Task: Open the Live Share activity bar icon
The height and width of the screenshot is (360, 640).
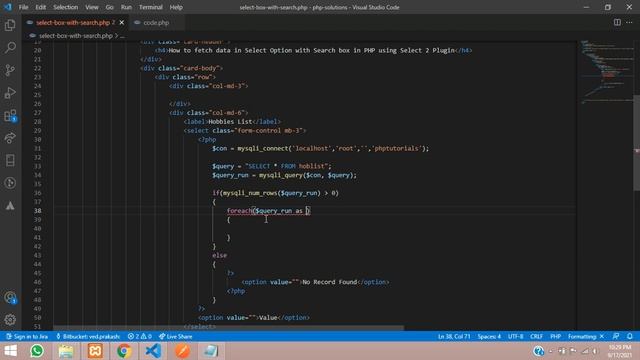Action: [10, 138]
